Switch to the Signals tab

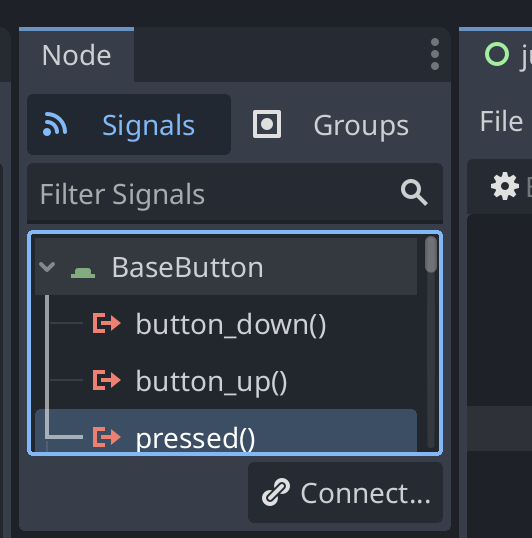(x=129, y=125)
